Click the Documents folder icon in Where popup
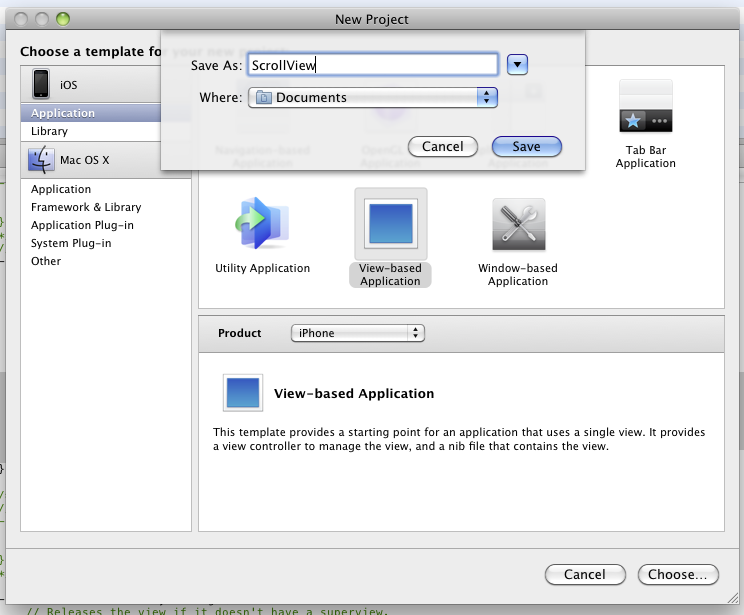744x615 pixels. (263, 97)
